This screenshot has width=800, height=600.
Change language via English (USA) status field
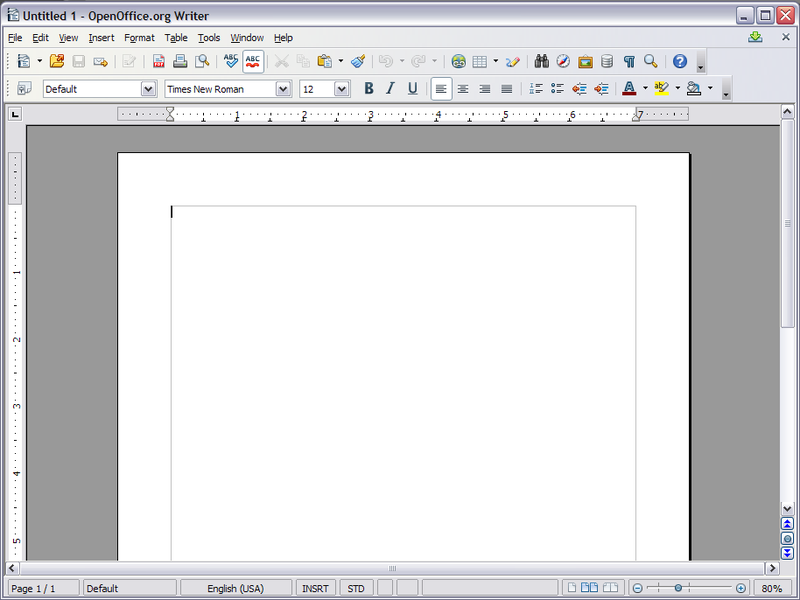point(237,587)
